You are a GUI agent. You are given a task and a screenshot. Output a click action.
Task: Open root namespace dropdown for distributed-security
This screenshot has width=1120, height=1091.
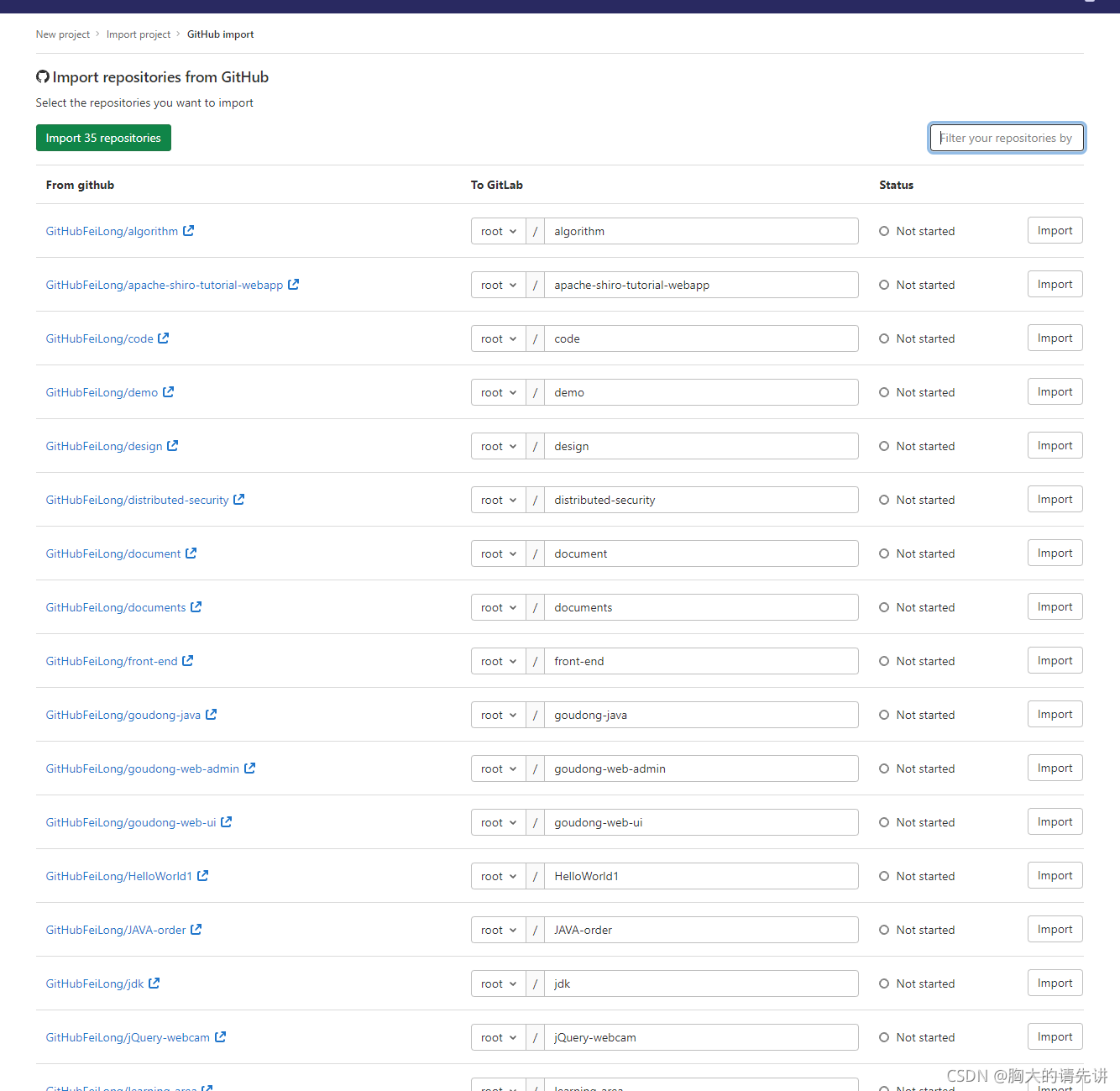[x=499, y=500]
